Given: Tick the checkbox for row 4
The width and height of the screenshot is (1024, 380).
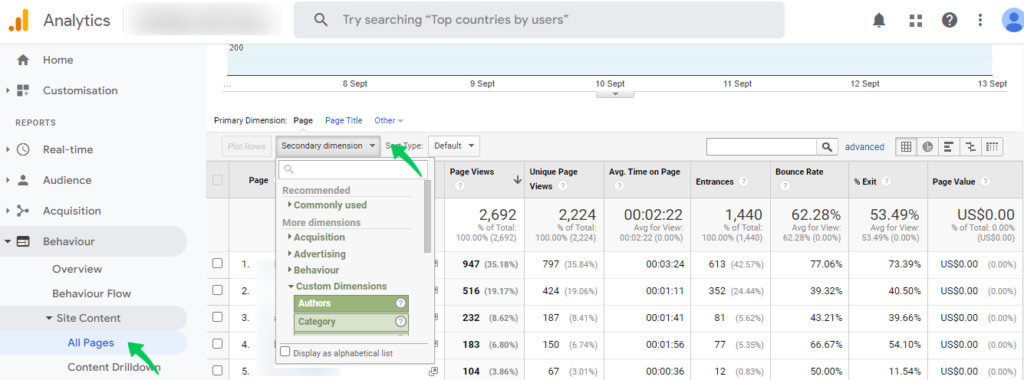Looking at the screenshot, I should 217,343.
